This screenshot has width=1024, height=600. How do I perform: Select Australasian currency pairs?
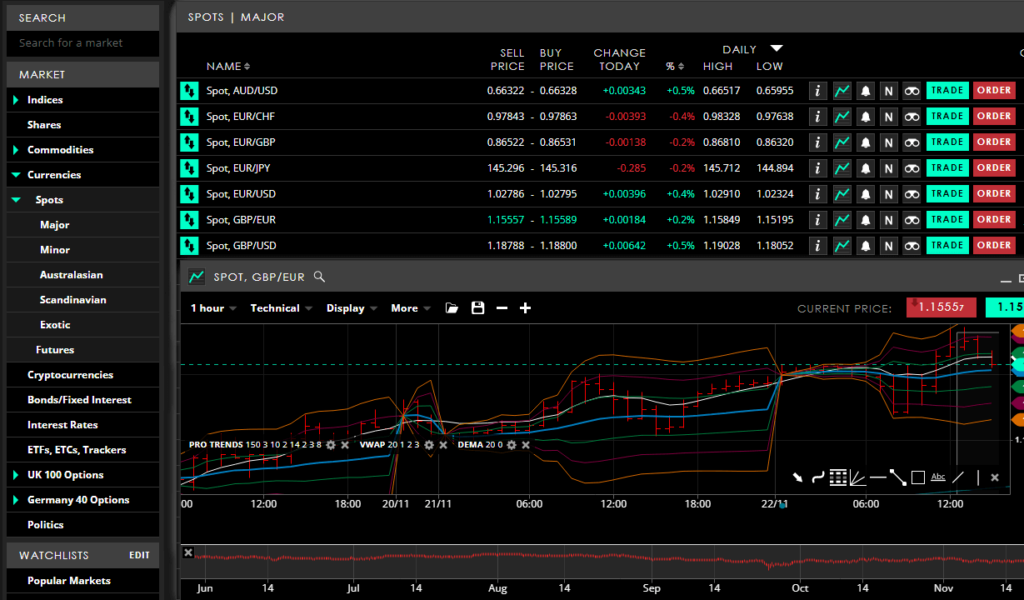(71, 275)
